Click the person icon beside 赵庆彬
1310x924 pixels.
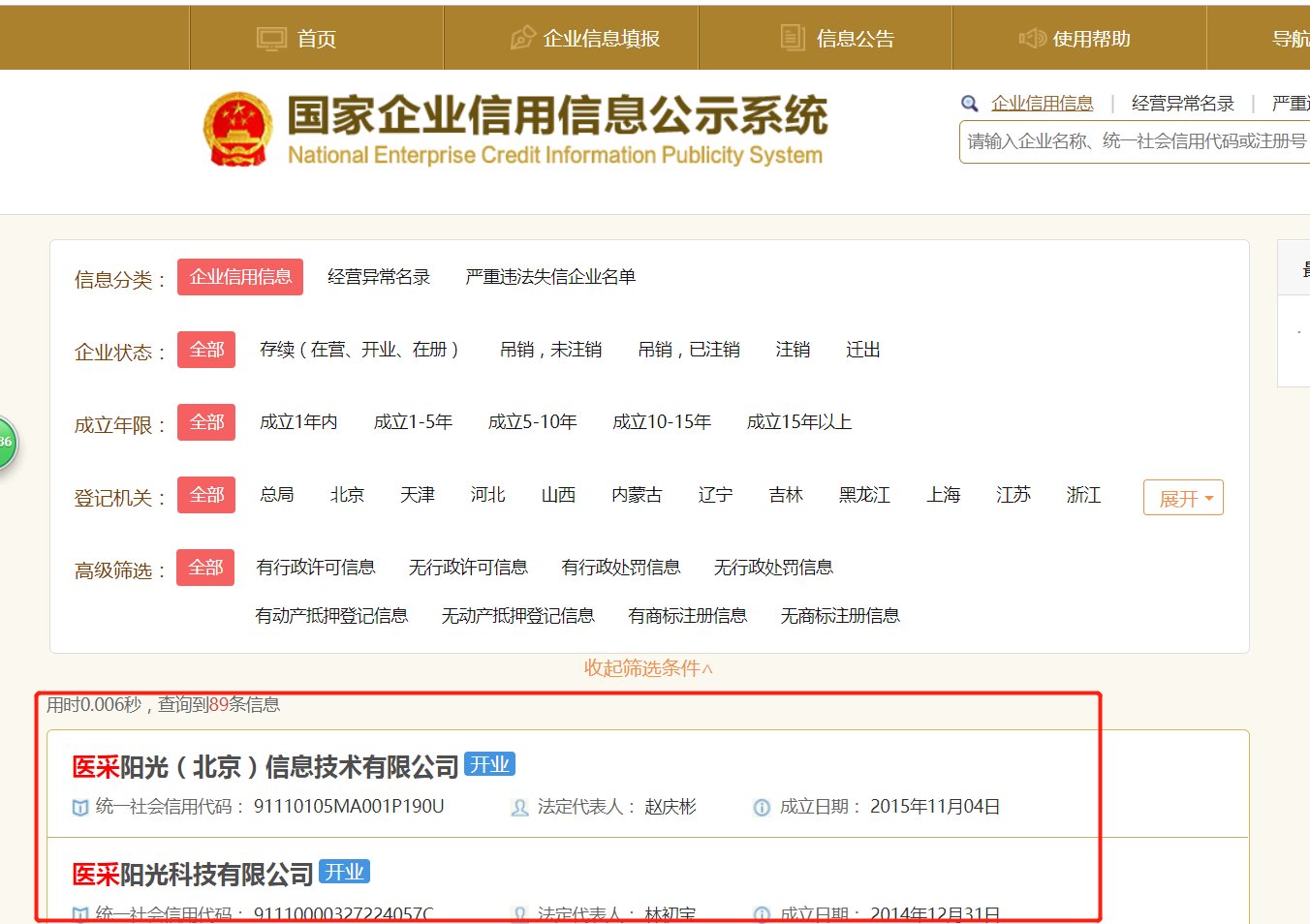(x=519, y=808)
